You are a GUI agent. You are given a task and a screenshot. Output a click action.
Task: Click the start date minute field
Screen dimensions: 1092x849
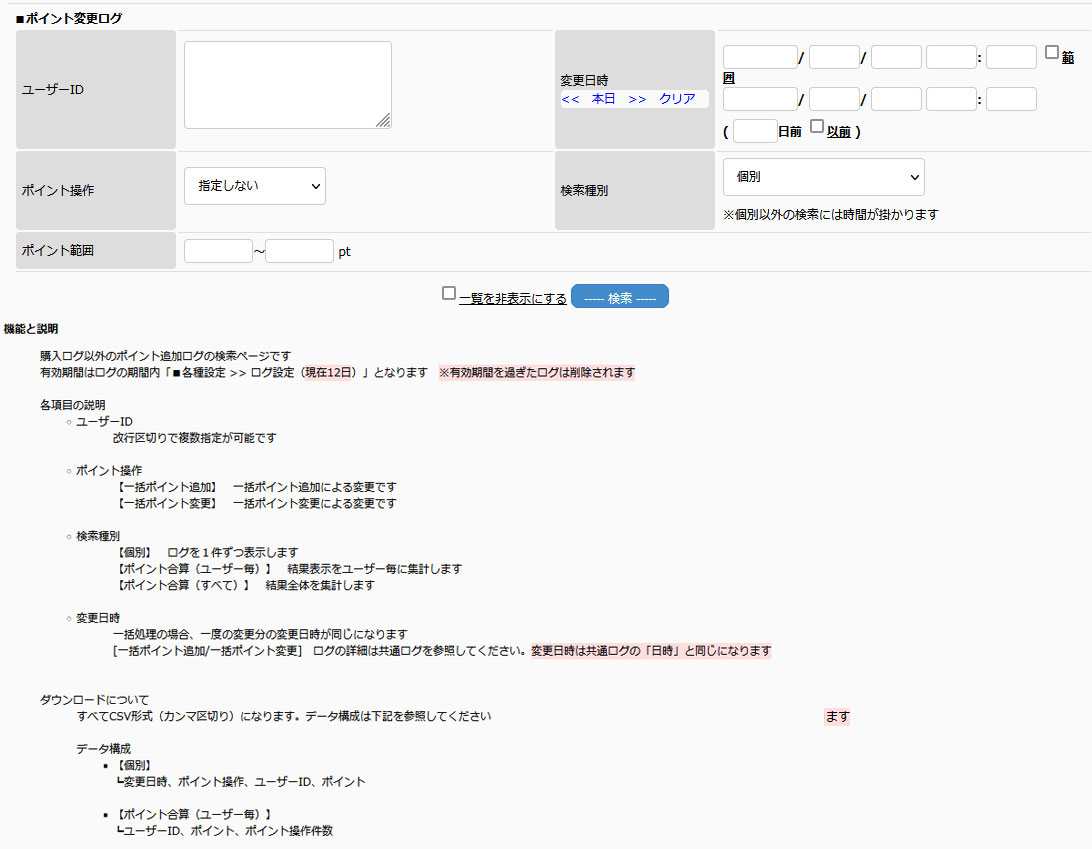1011,57
